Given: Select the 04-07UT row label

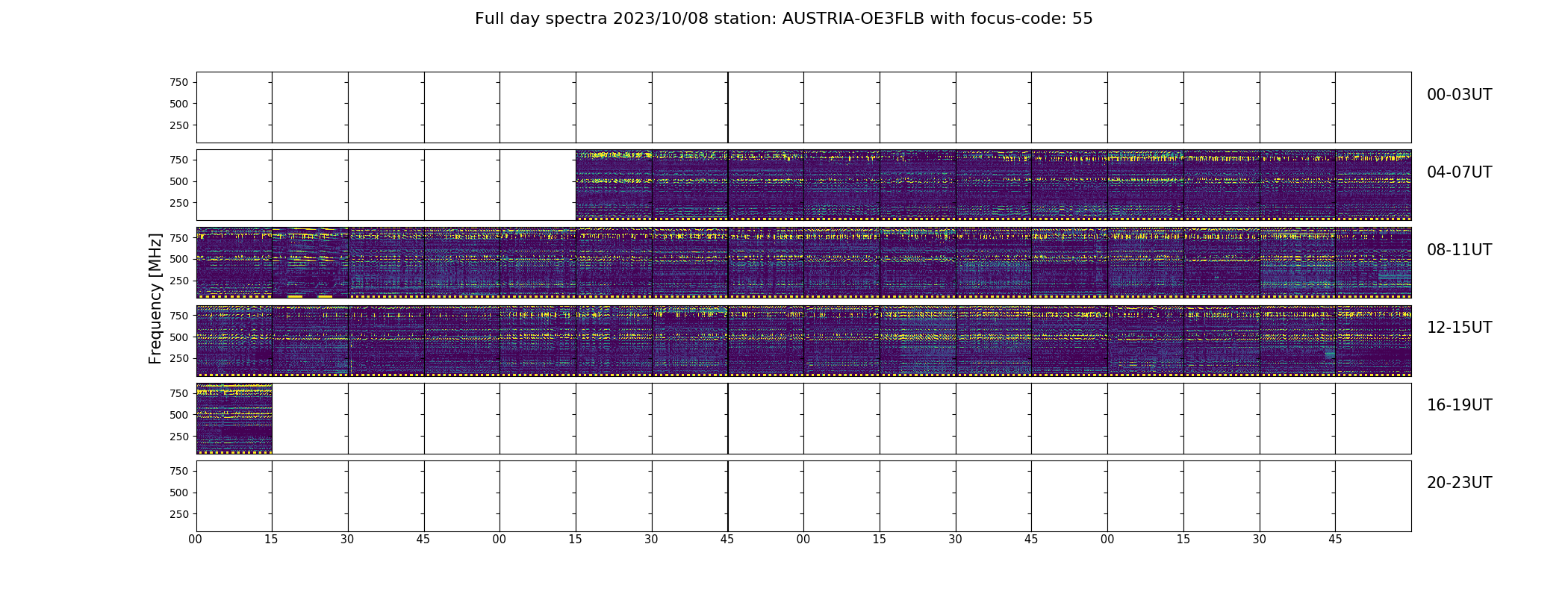Looking at the screenshot, I should (x=1459, y=172).
